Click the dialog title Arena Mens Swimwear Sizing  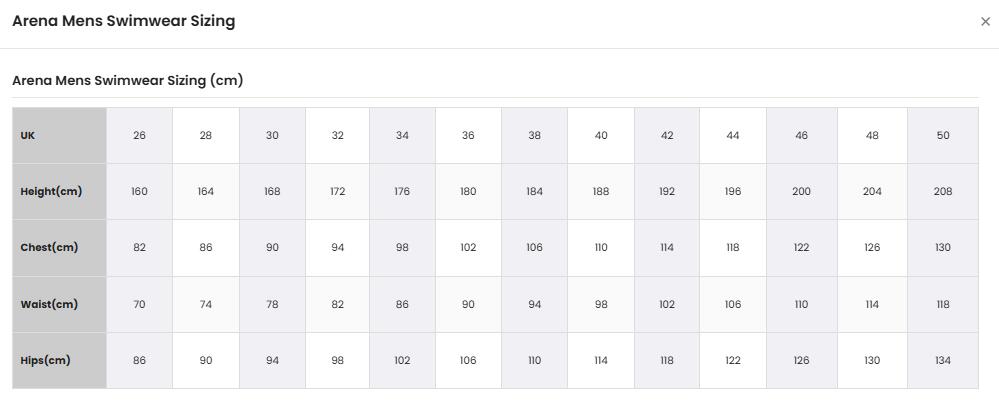[124, 21]
